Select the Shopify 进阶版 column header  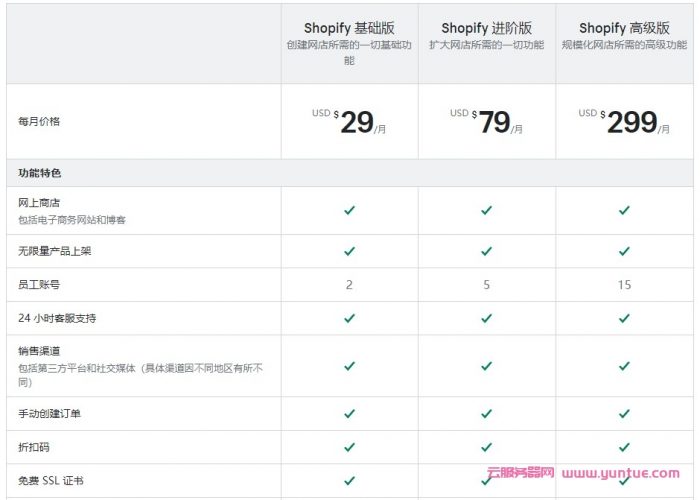486,29
